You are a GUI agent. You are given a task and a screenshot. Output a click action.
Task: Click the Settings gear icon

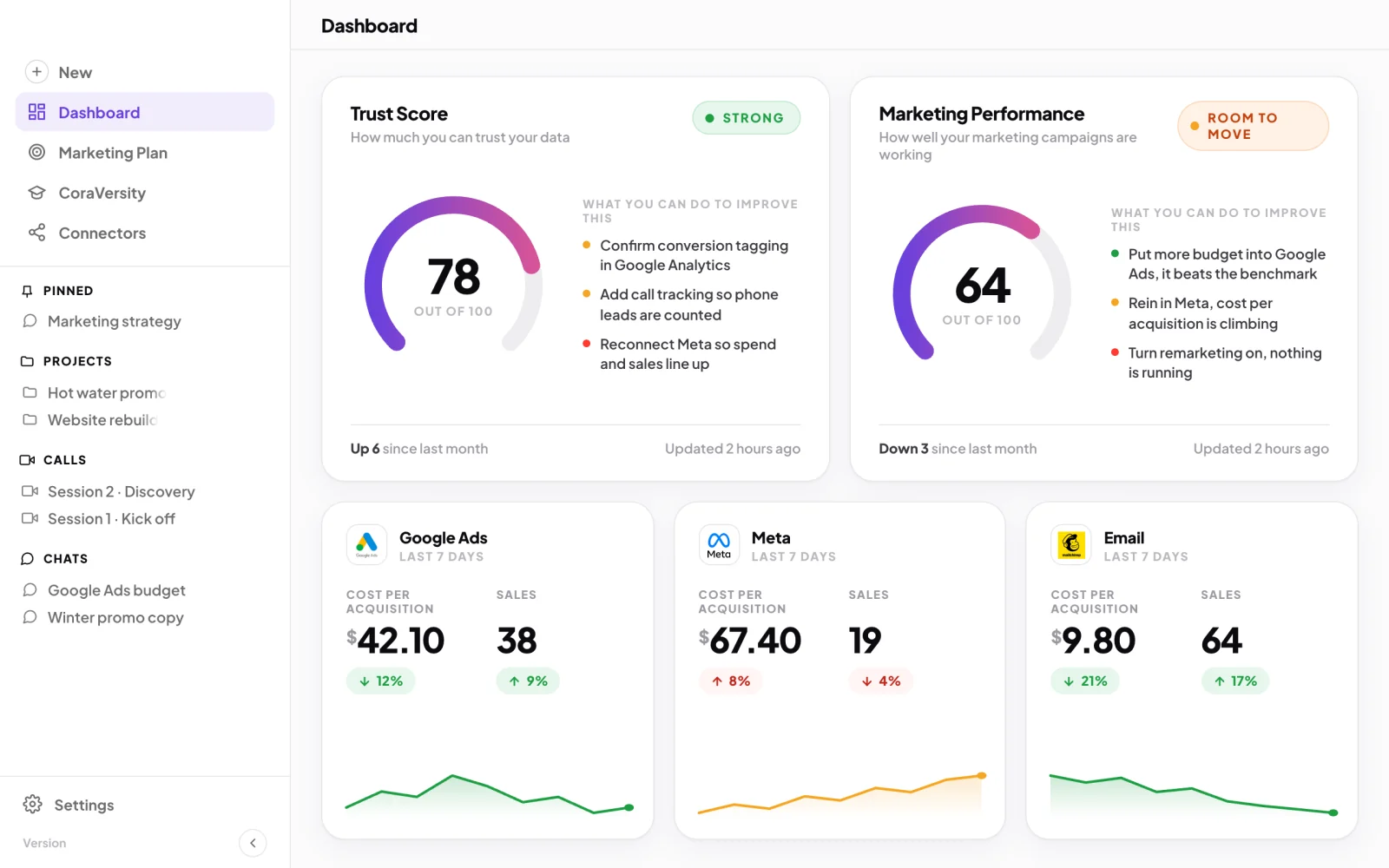click(x=33, y=805)
